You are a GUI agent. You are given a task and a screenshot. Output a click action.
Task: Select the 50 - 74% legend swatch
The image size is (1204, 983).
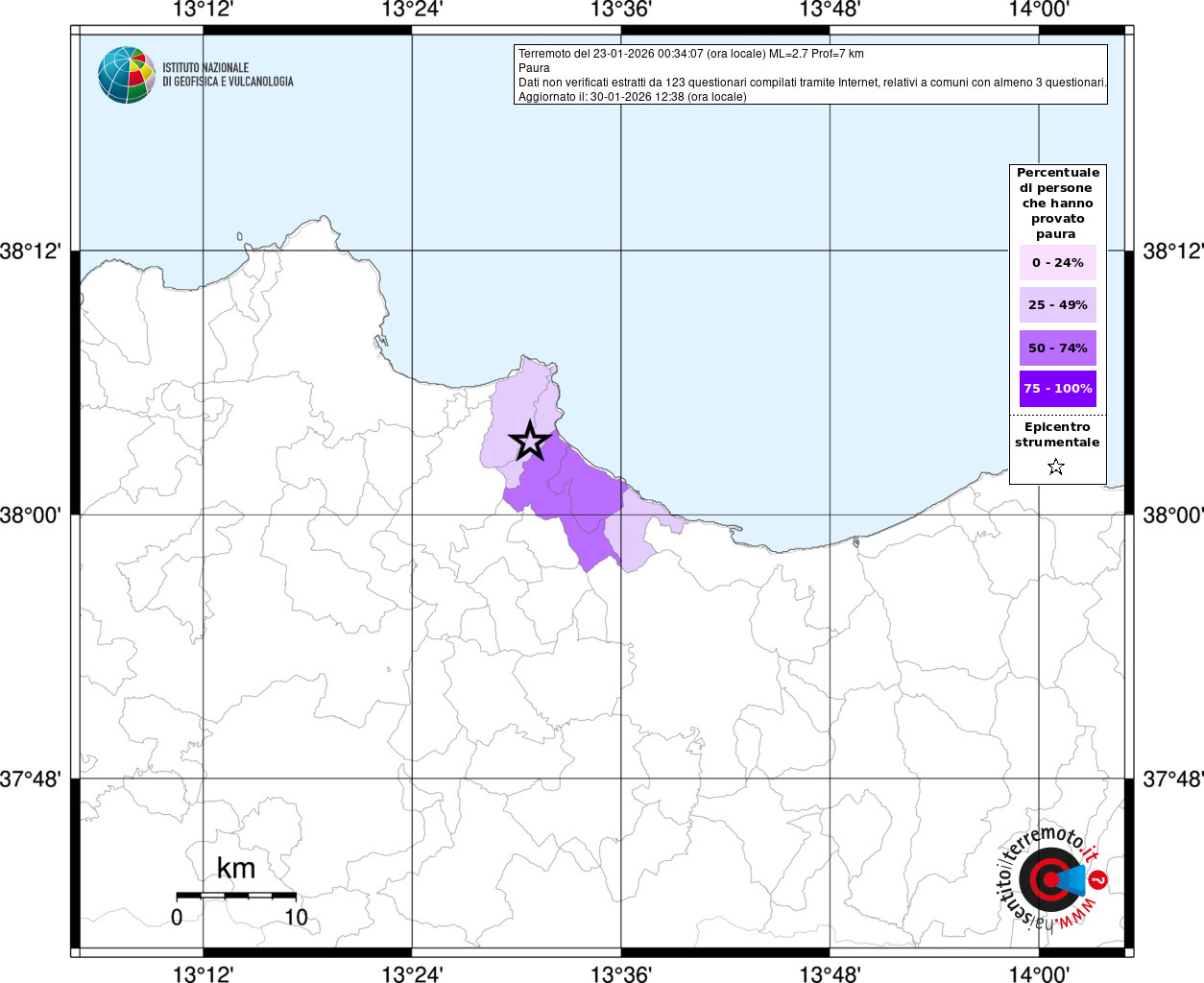(x=1057, y=348)
